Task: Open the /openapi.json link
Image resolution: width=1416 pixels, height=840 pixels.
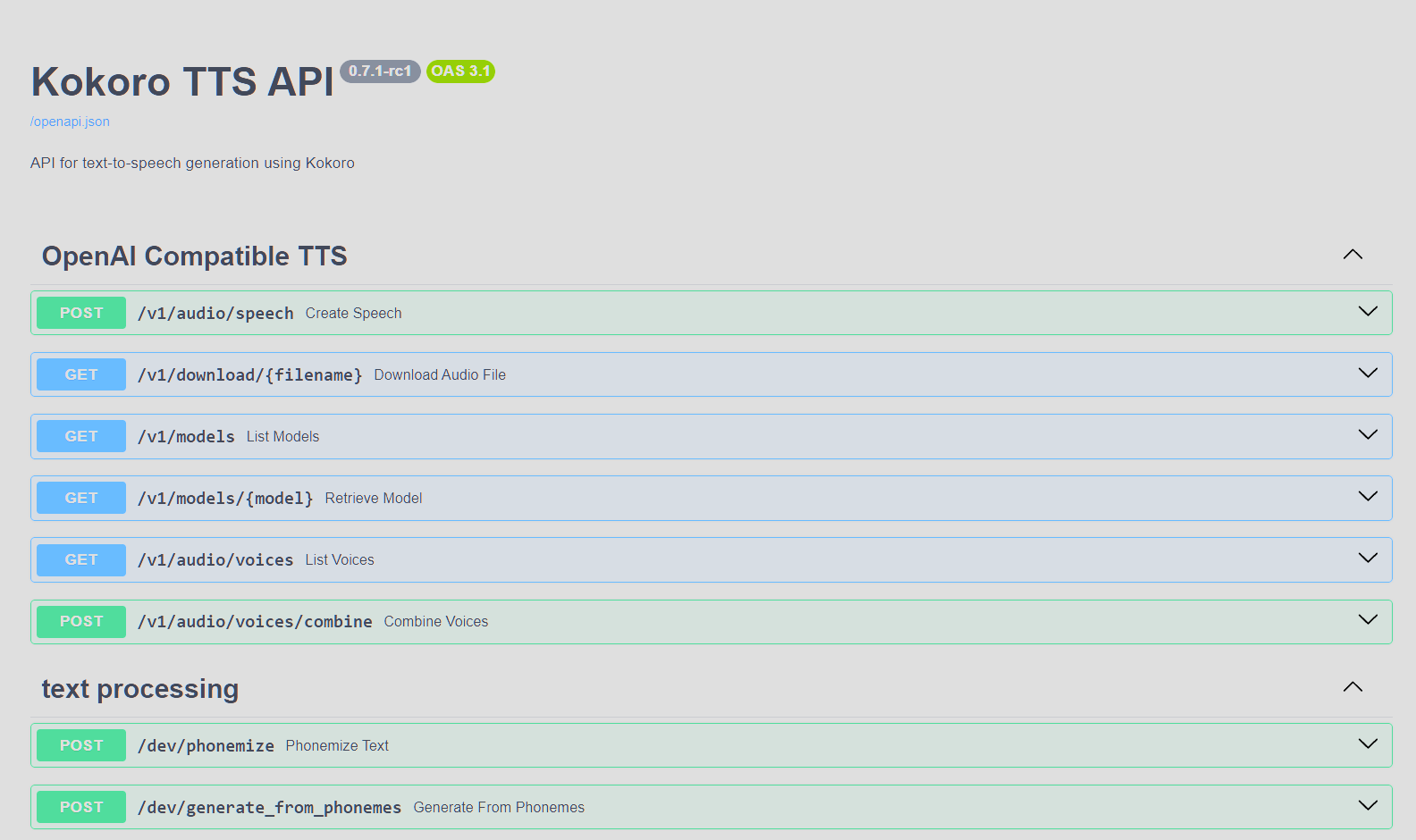Action: (70, 122)
